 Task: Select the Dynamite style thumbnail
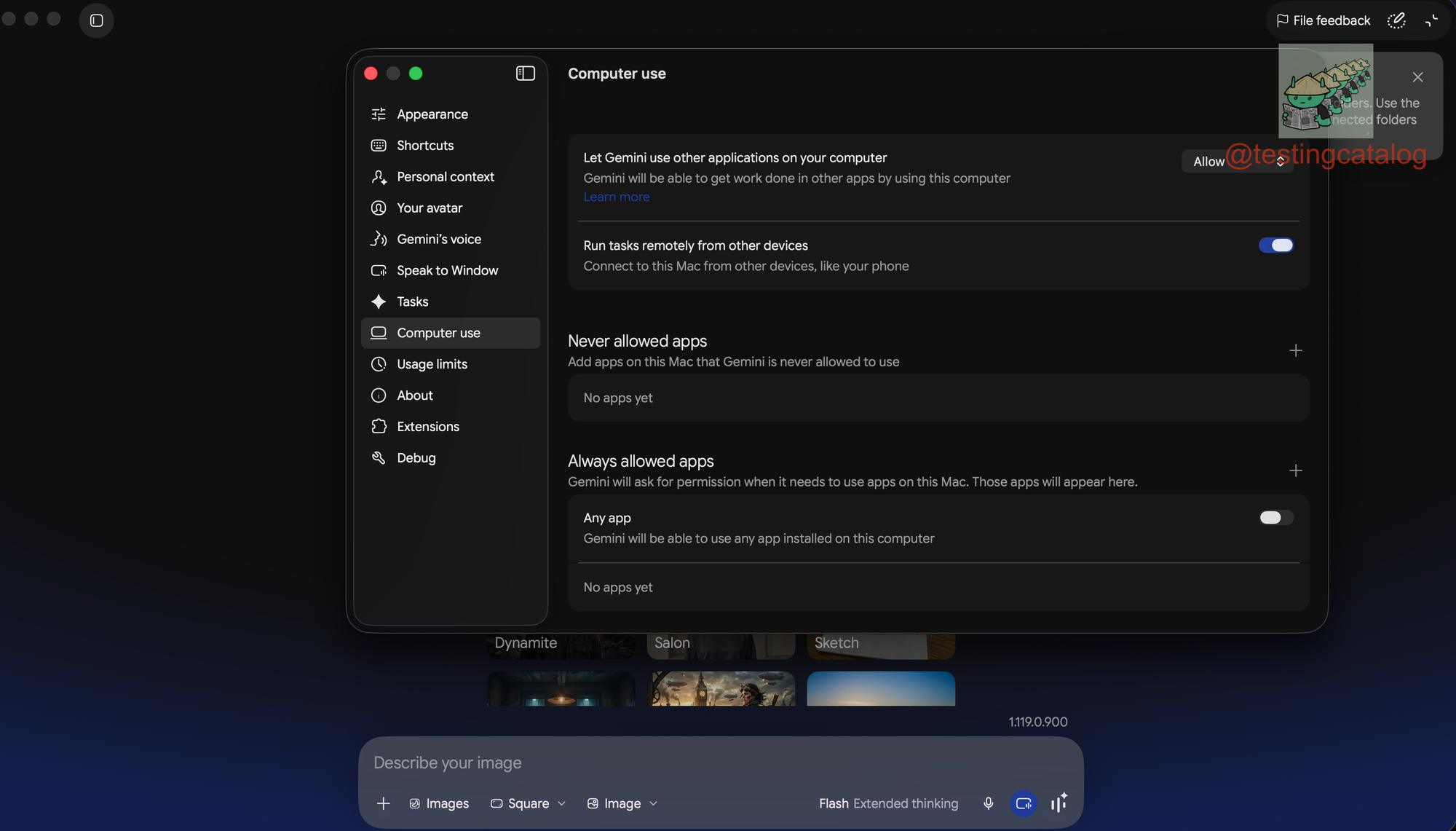tap(561, 646)
